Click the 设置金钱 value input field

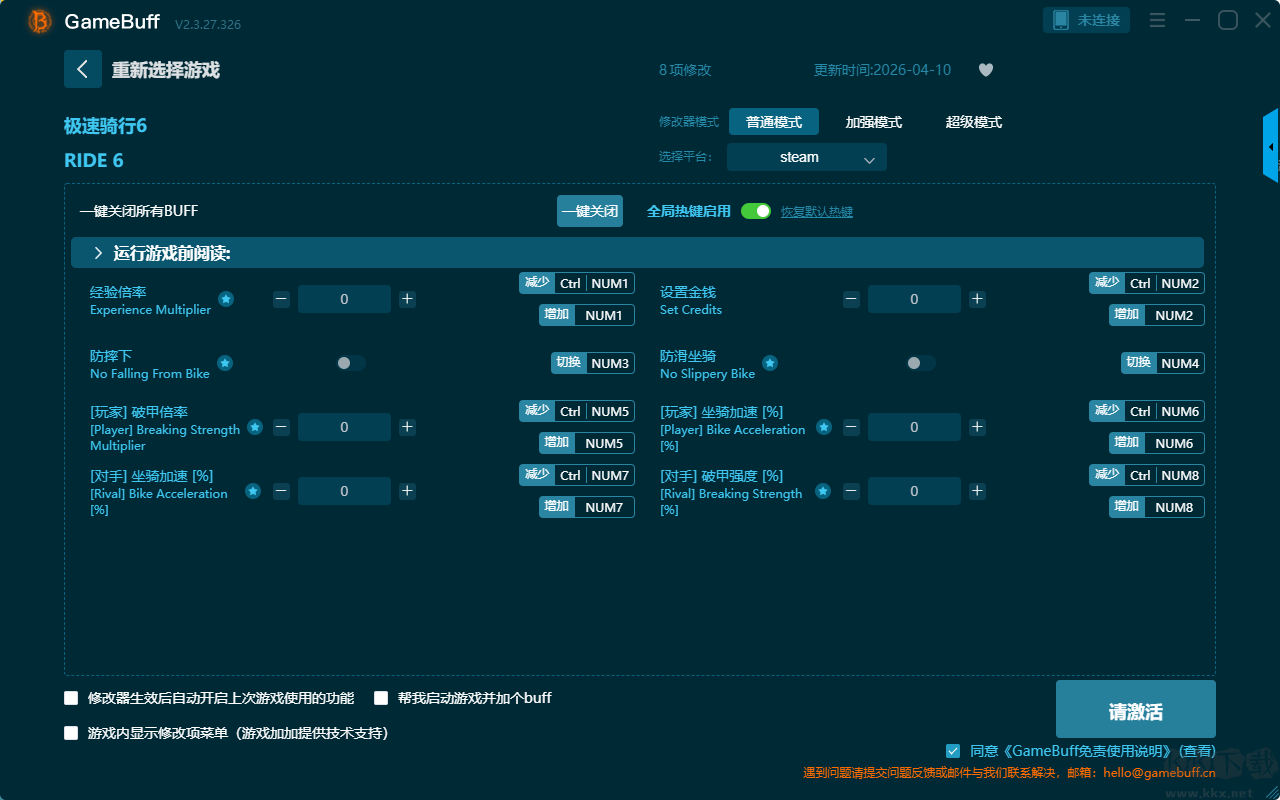[x=914, y=299]
